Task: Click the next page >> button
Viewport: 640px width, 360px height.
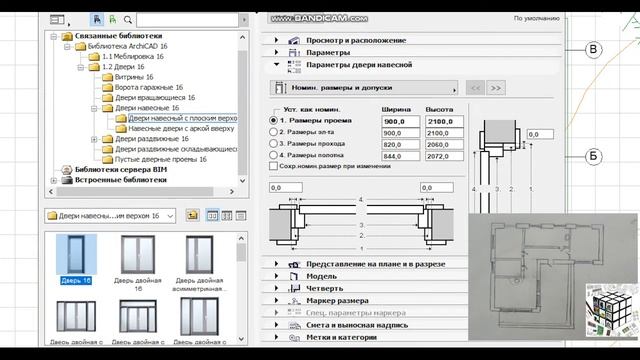Action: point(496,88)
